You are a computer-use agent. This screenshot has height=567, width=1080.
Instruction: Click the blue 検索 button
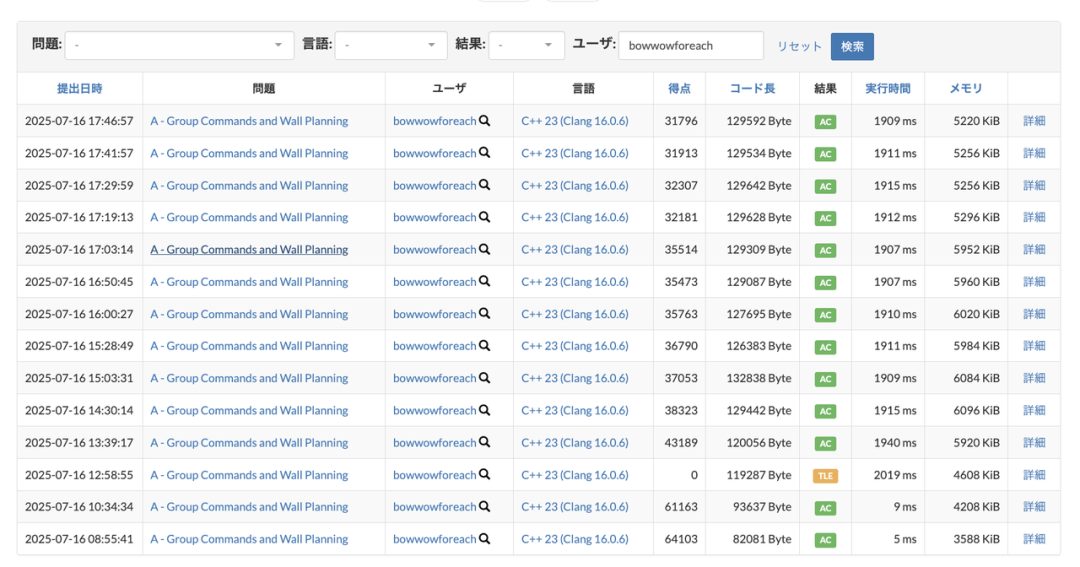852,46
